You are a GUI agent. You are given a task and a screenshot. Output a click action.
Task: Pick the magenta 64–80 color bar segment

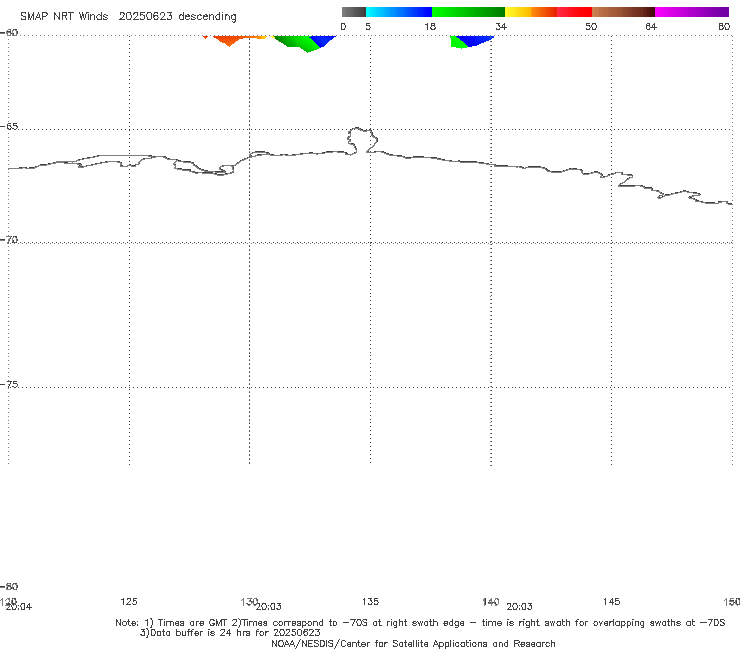point(692,12)
